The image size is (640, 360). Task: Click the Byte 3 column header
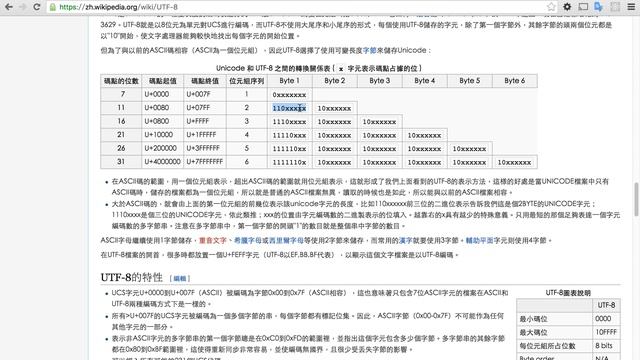coord(380,81)
